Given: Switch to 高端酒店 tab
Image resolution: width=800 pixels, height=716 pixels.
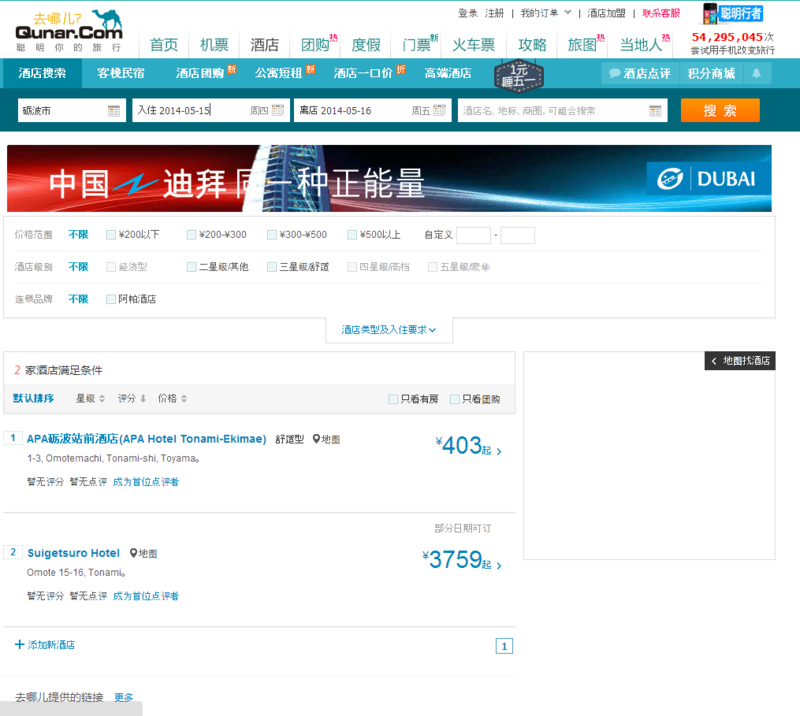Looking at the screenshot, I should [448, 73].
